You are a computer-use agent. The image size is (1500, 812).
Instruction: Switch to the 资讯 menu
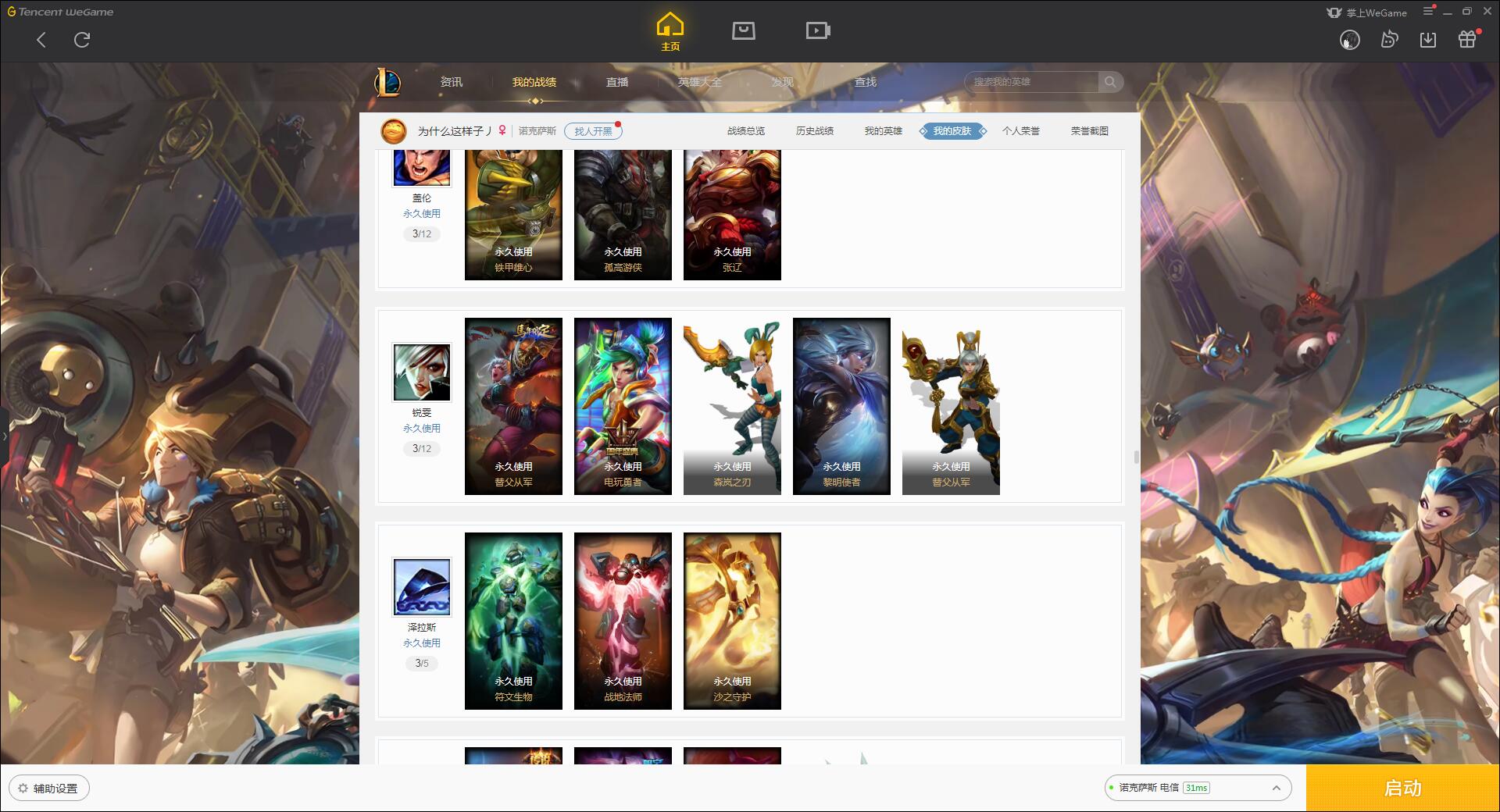(452, 82)
